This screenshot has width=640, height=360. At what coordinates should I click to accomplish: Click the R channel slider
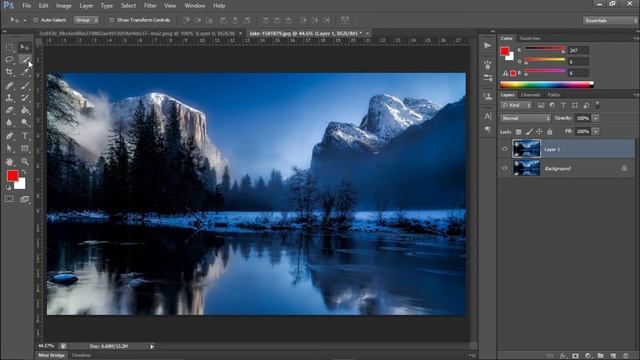point(545,49)
